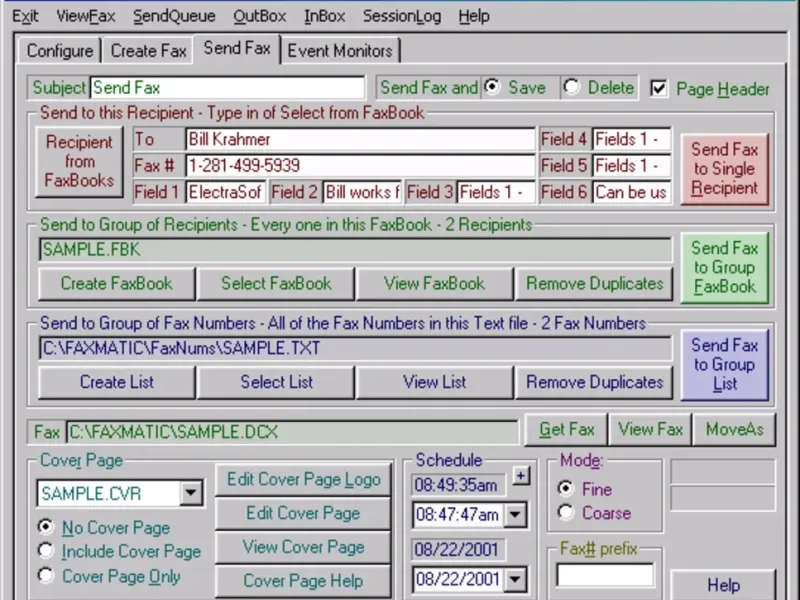Click the Cover Page Help button

[304, 581]
